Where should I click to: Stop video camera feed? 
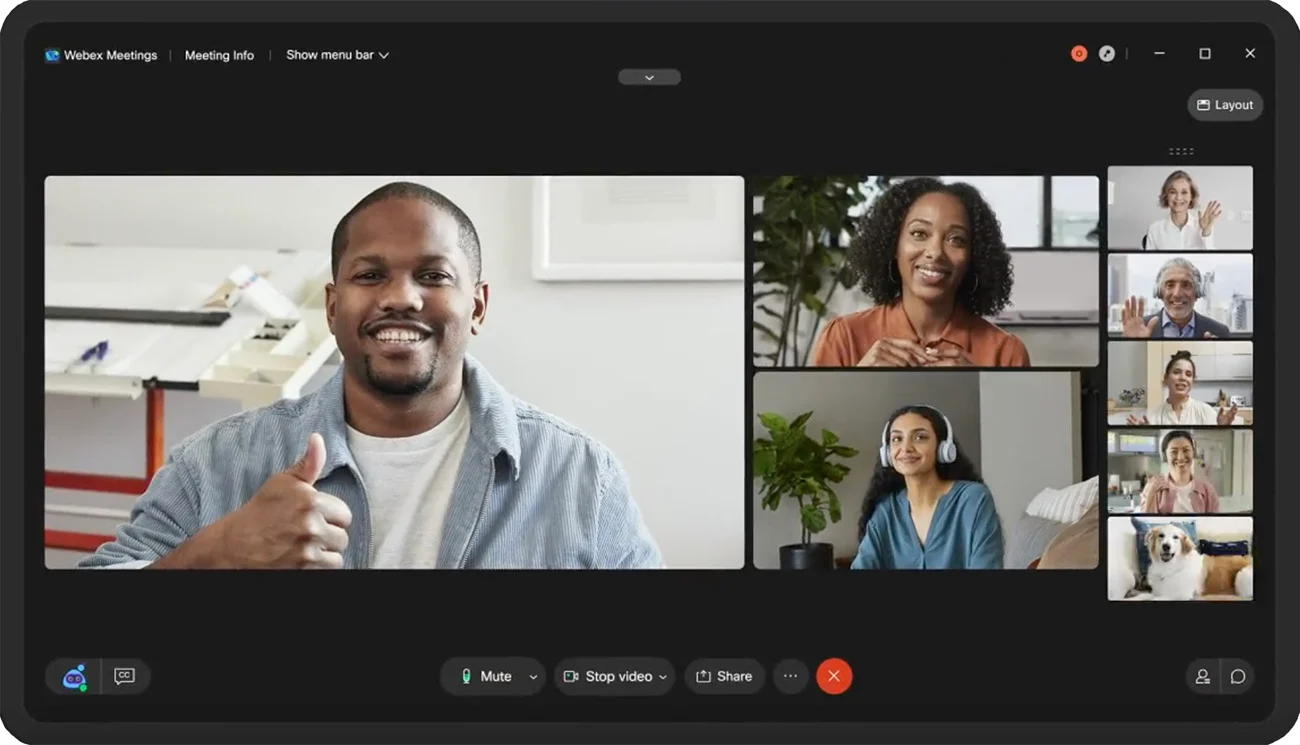click(608, 677)
